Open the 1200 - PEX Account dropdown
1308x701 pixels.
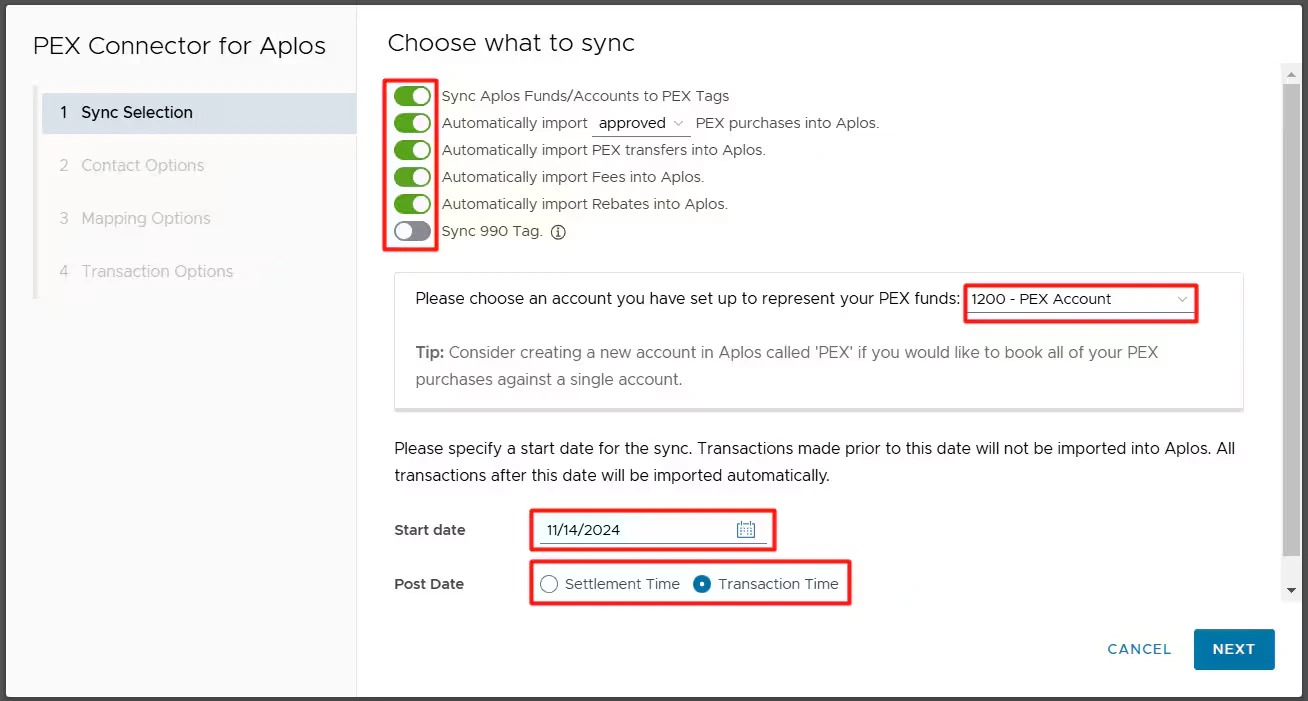(1080, 299)
